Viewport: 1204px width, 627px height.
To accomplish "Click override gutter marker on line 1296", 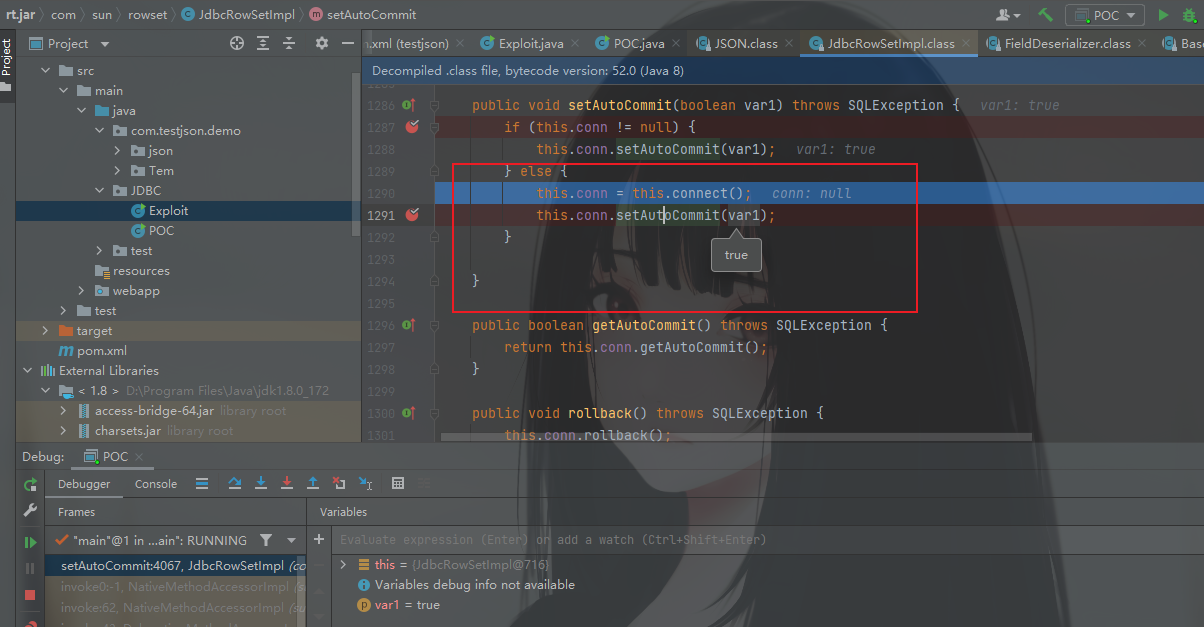I will pos(408,325).
